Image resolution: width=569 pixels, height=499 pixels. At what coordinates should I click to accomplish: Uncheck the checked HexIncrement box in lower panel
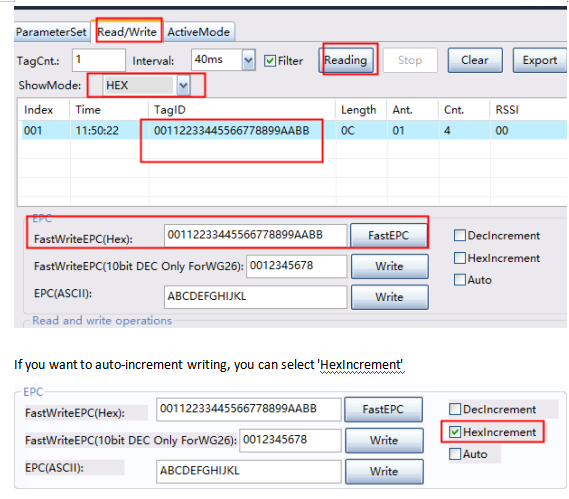tap(455, 432)
